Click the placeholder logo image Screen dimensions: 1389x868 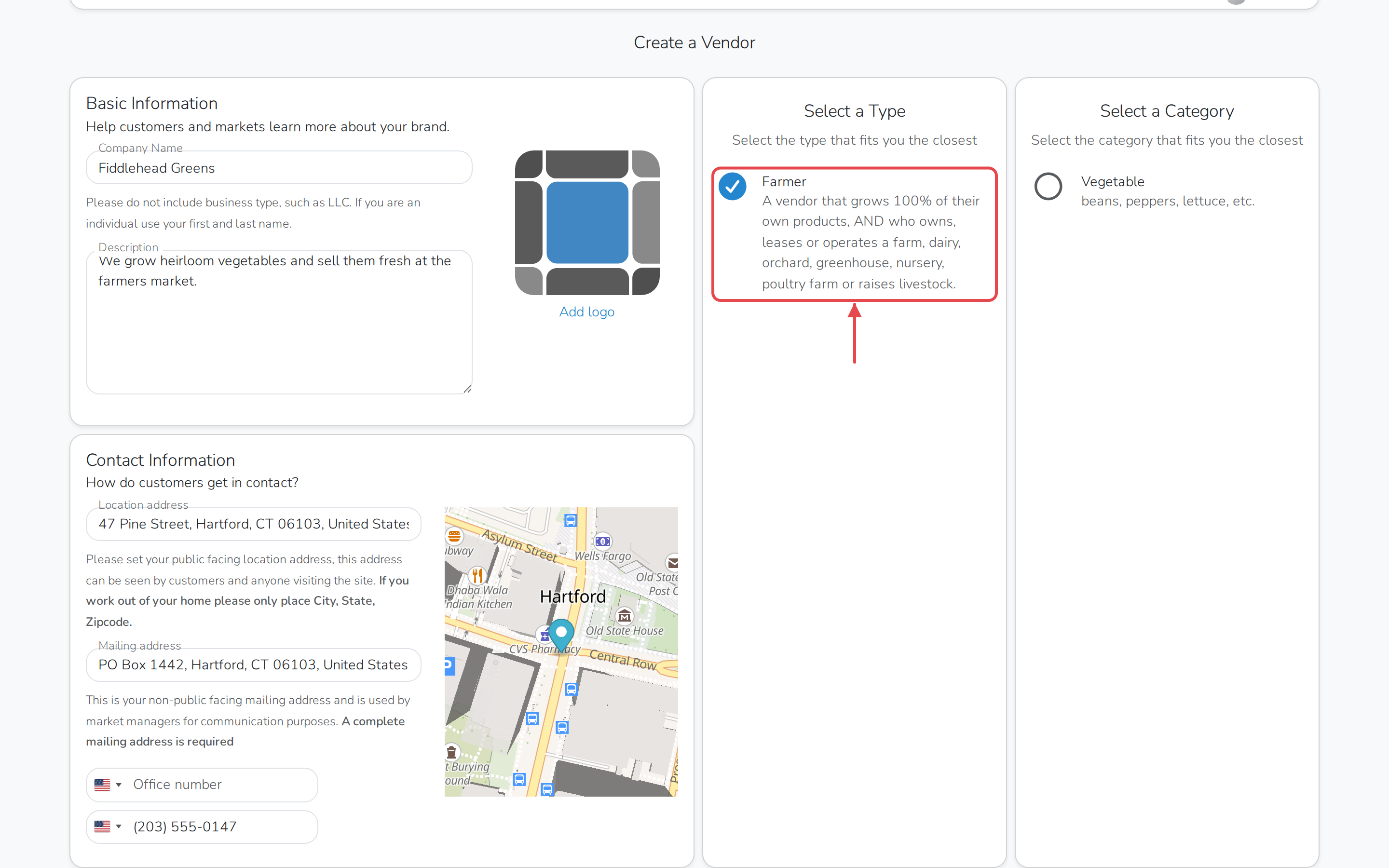coord(587,223)
